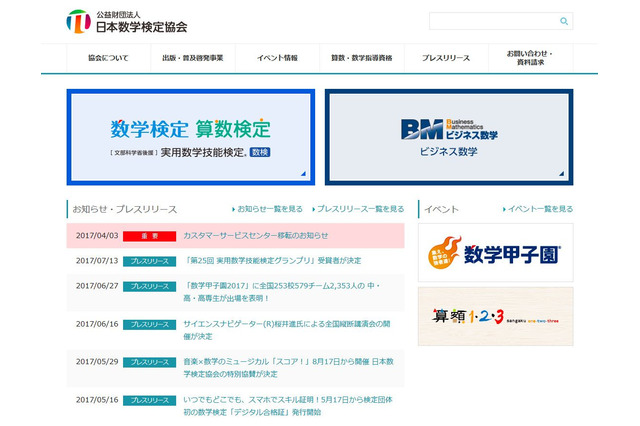
Task: Click プレスリリース tag beside 2017/06/16
Action: [x=149, y=324]
